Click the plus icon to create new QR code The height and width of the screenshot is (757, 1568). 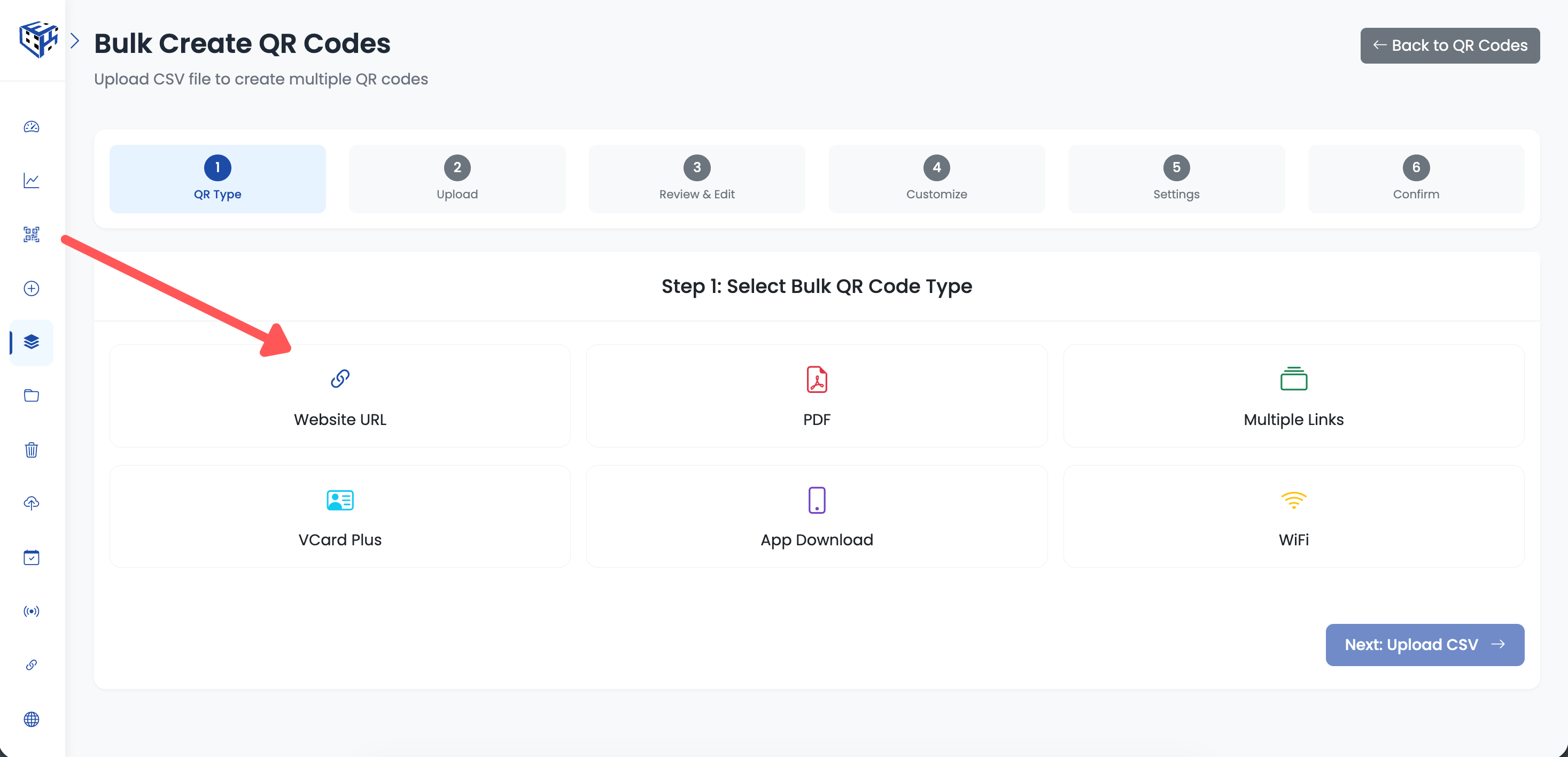31,289
